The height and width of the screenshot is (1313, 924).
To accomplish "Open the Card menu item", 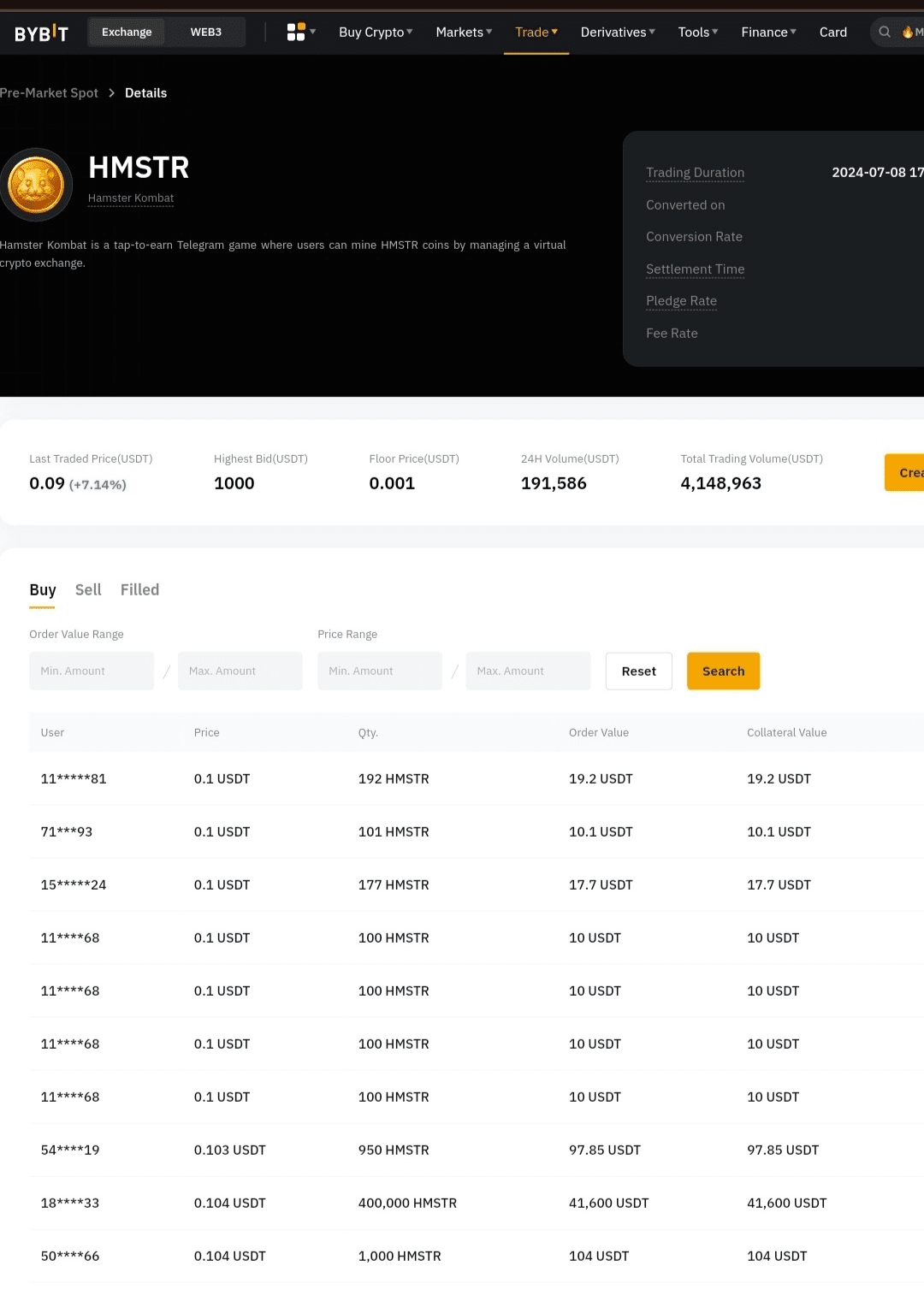I will (832, 33).
